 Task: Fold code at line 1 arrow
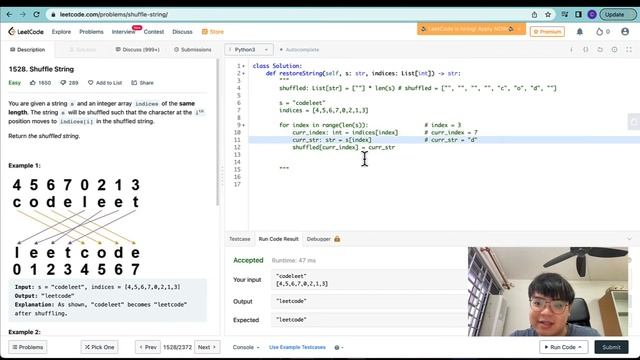point(244,66)
